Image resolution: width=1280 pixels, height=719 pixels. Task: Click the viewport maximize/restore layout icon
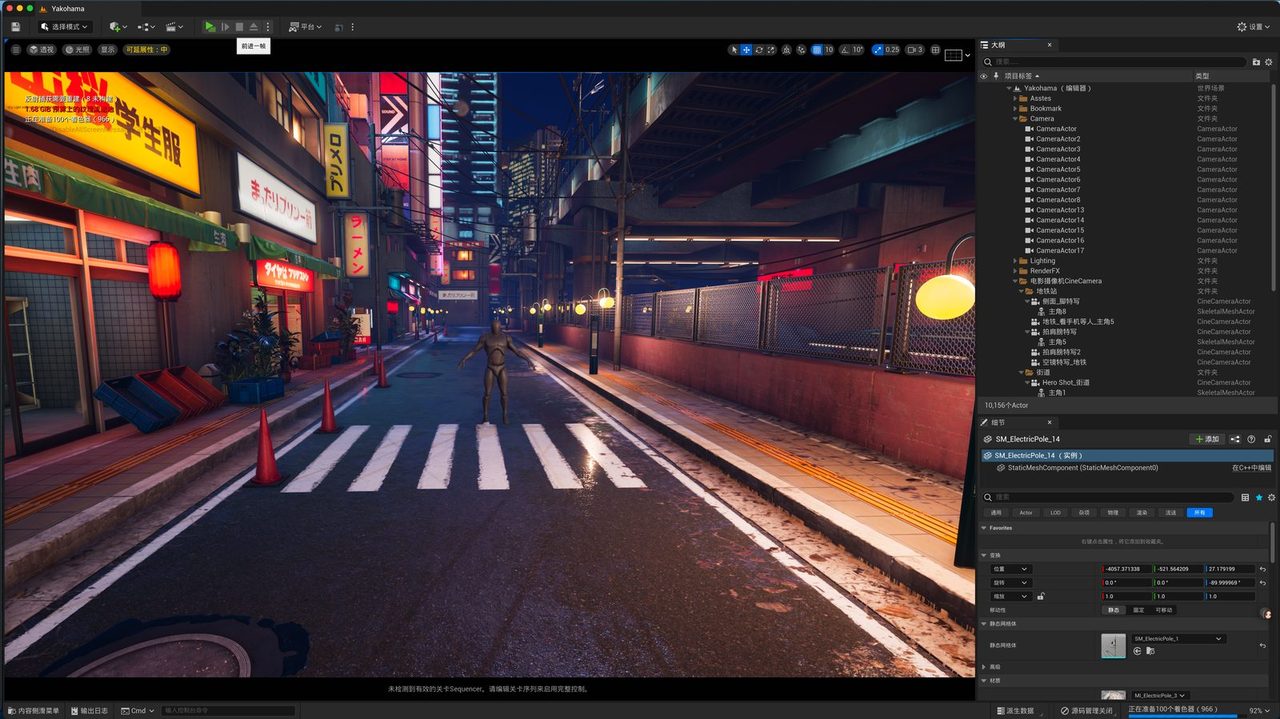pyautogui.click(x=935, y=49)
